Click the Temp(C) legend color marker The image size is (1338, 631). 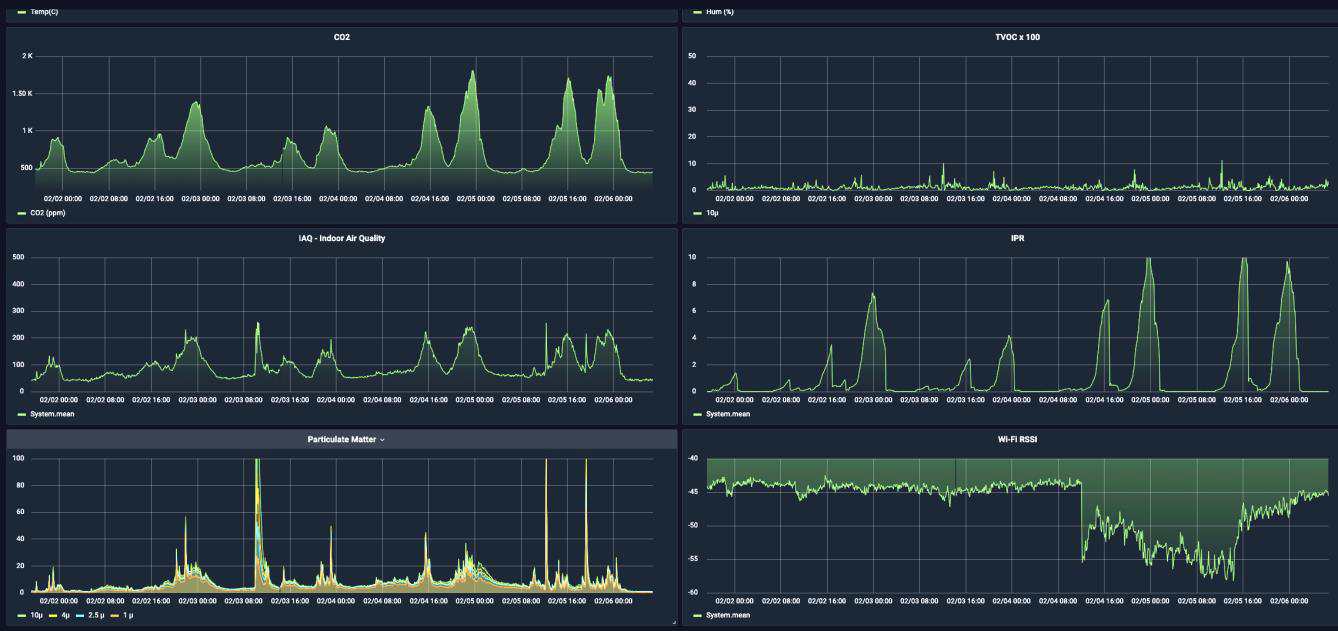click(23, 11)
